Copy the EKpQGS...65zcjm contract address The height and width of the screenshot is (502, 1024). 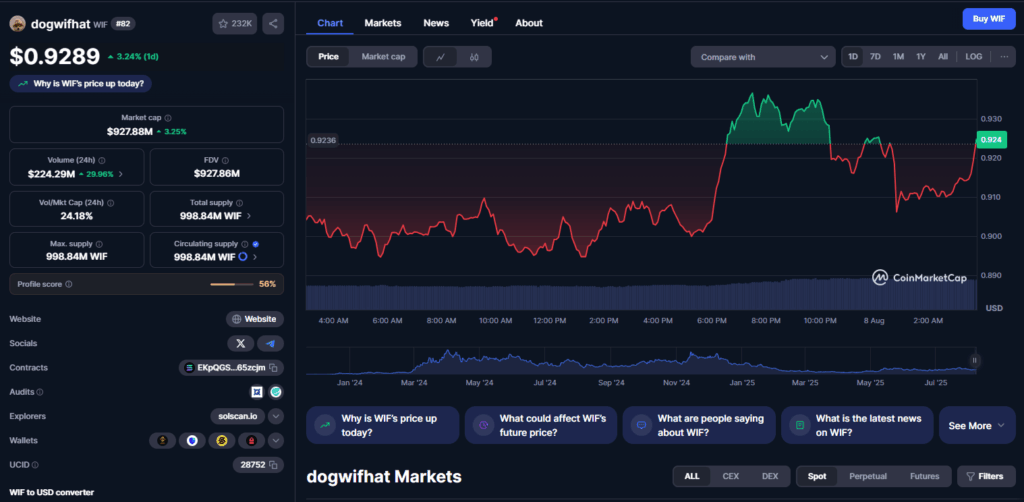pyautogui.click(x=274, y=368)
